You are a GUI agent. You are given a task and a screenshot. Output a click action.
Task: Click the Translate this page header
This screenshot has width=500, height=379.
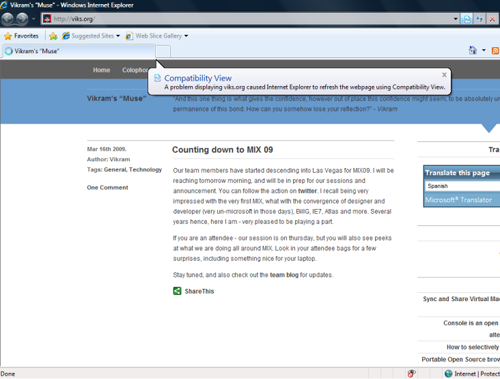pyautogui.click(x=457, y=173)
